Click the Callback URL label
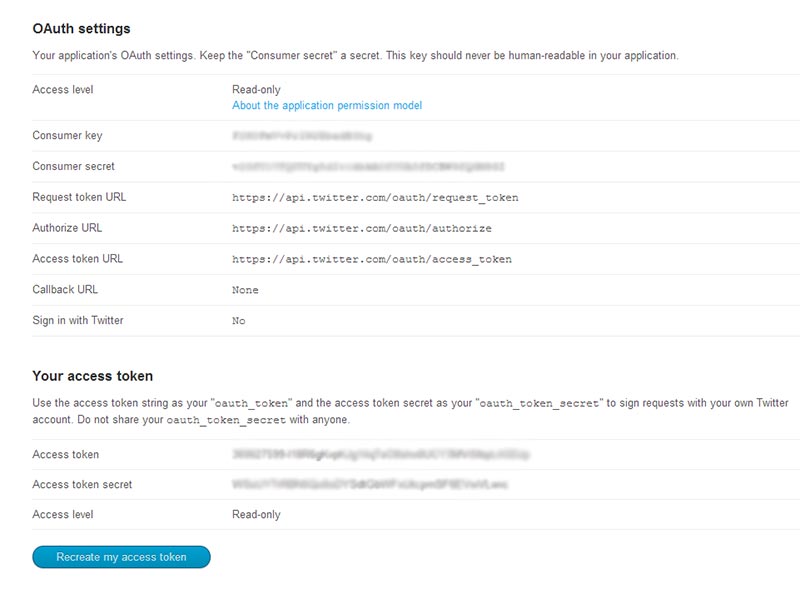Screen dimensions: 800x589 click(x=65, y=290)
